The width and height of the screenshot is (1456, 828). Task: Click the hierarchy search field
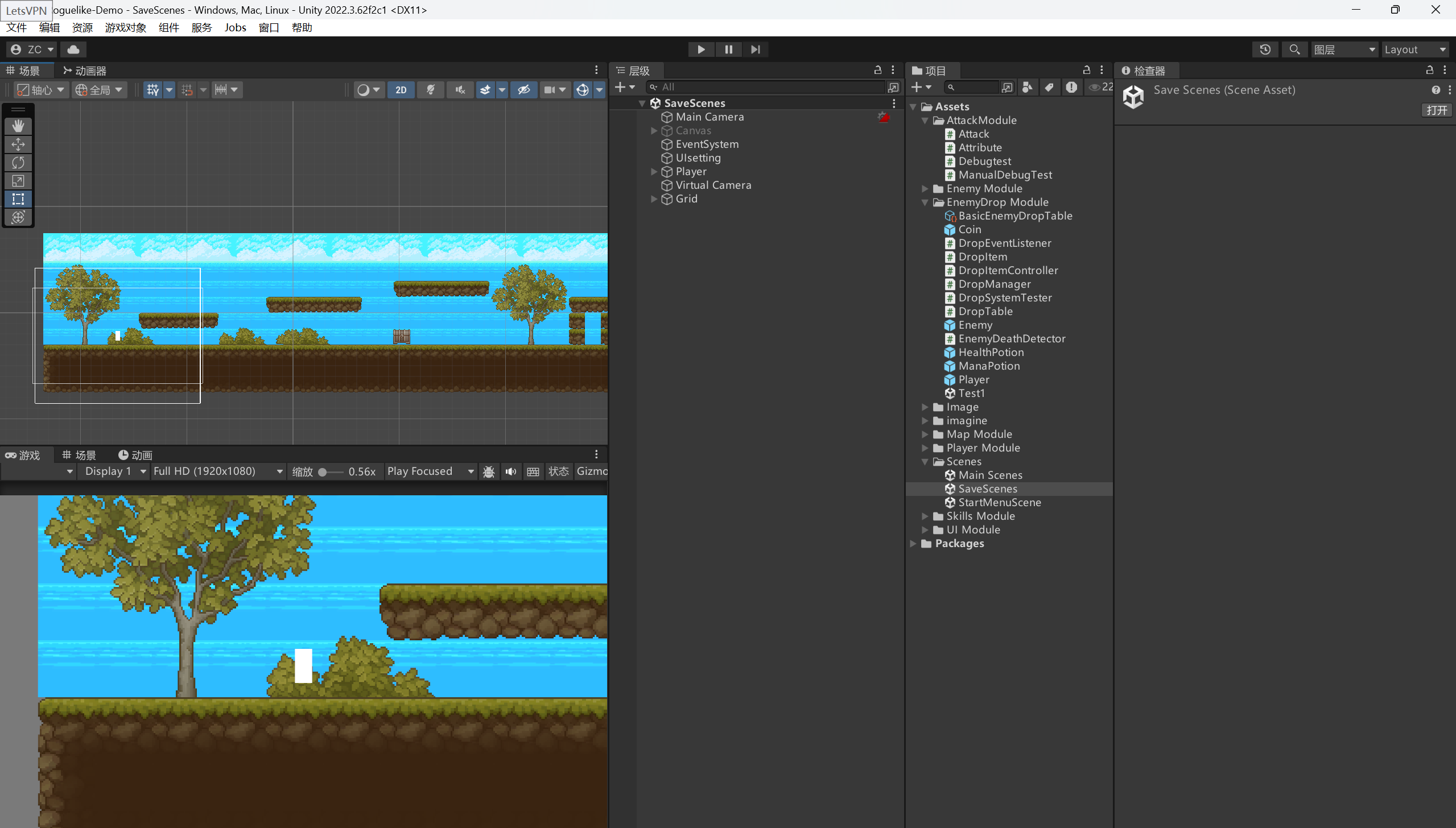(x=768, y=87)
